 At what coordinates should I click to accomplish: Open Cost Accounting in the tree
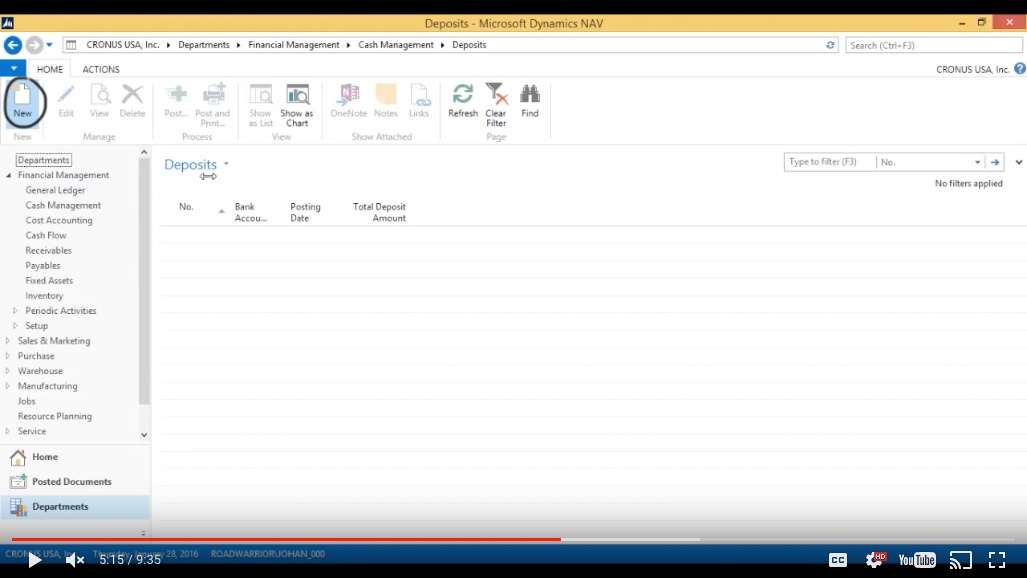(59, 220)
